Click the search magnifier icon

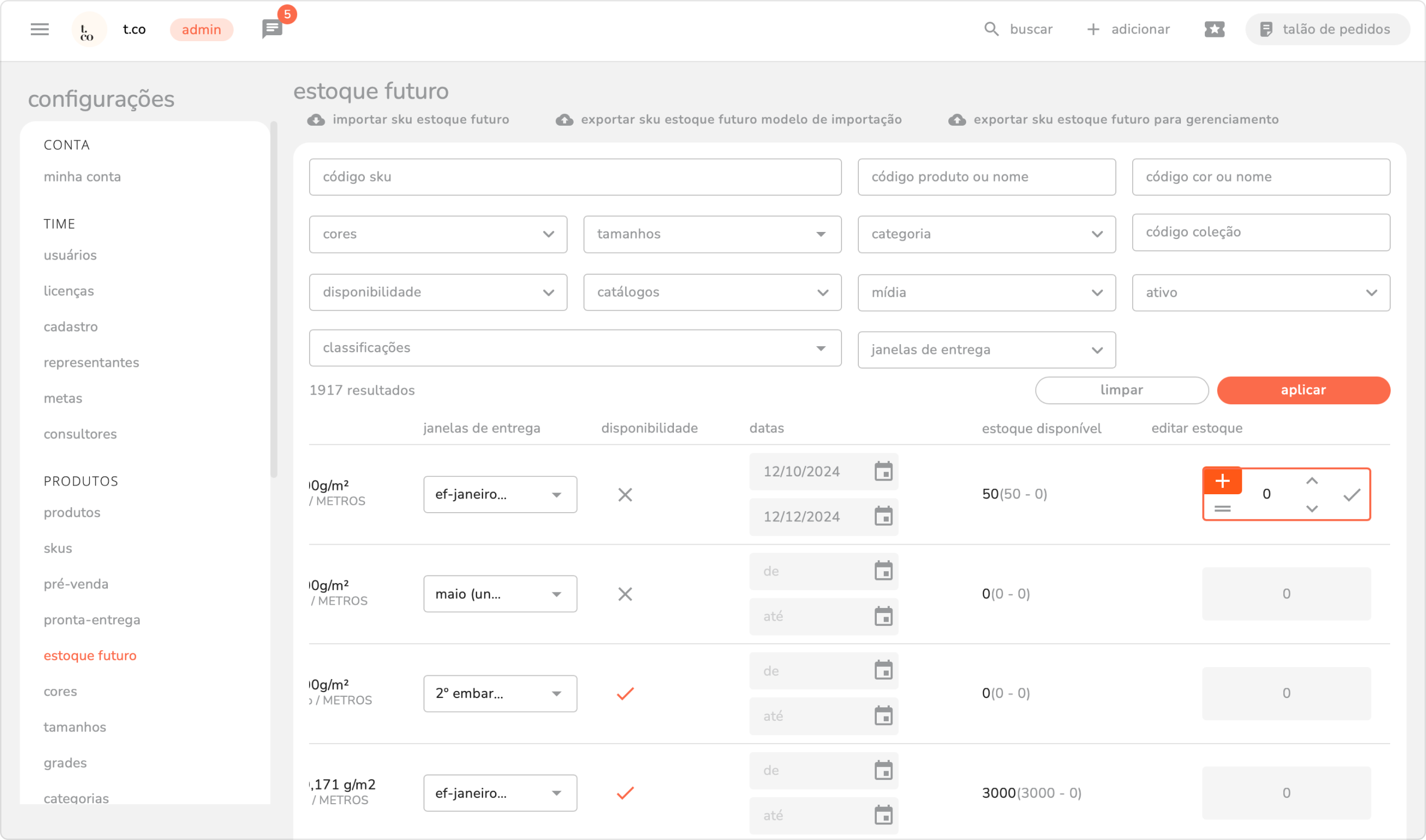991,29
